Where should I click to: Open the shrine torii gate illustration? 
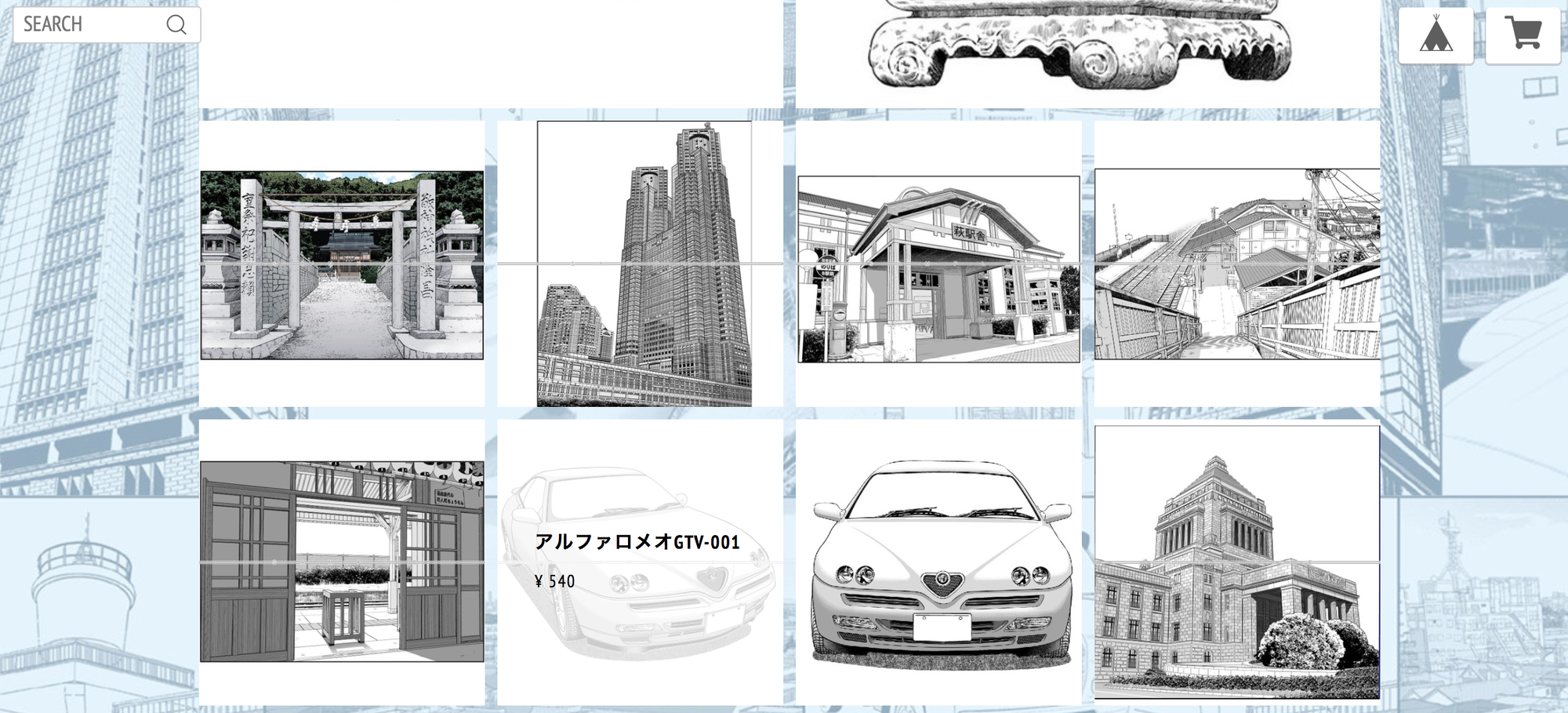click(x=342, y=264)
